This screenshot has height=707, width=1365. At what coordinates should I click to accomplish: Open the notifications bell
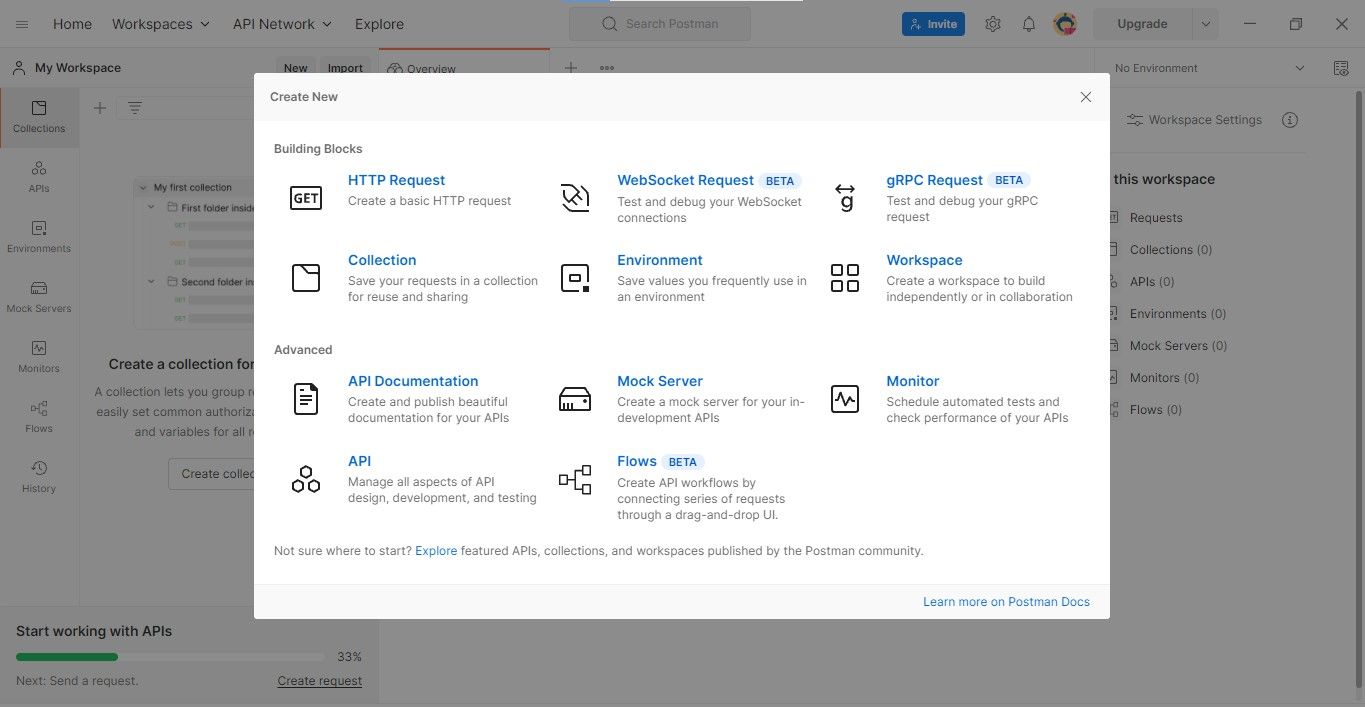coord(1028,24)
